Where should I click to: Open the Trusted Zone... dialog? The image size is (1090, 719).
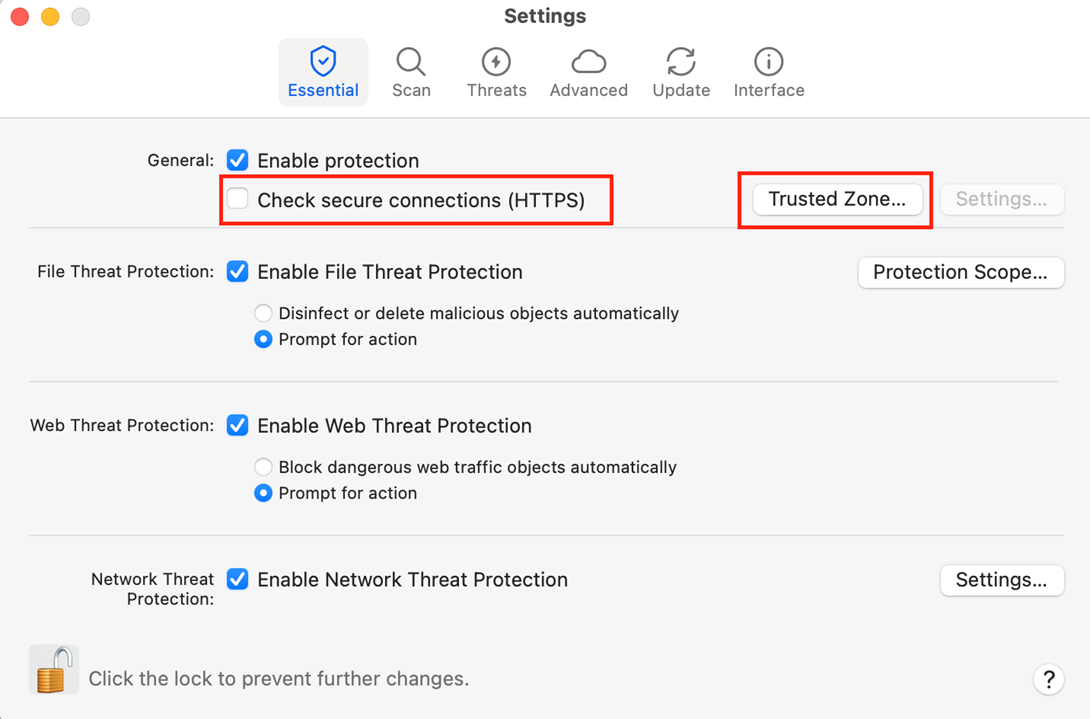837,199
